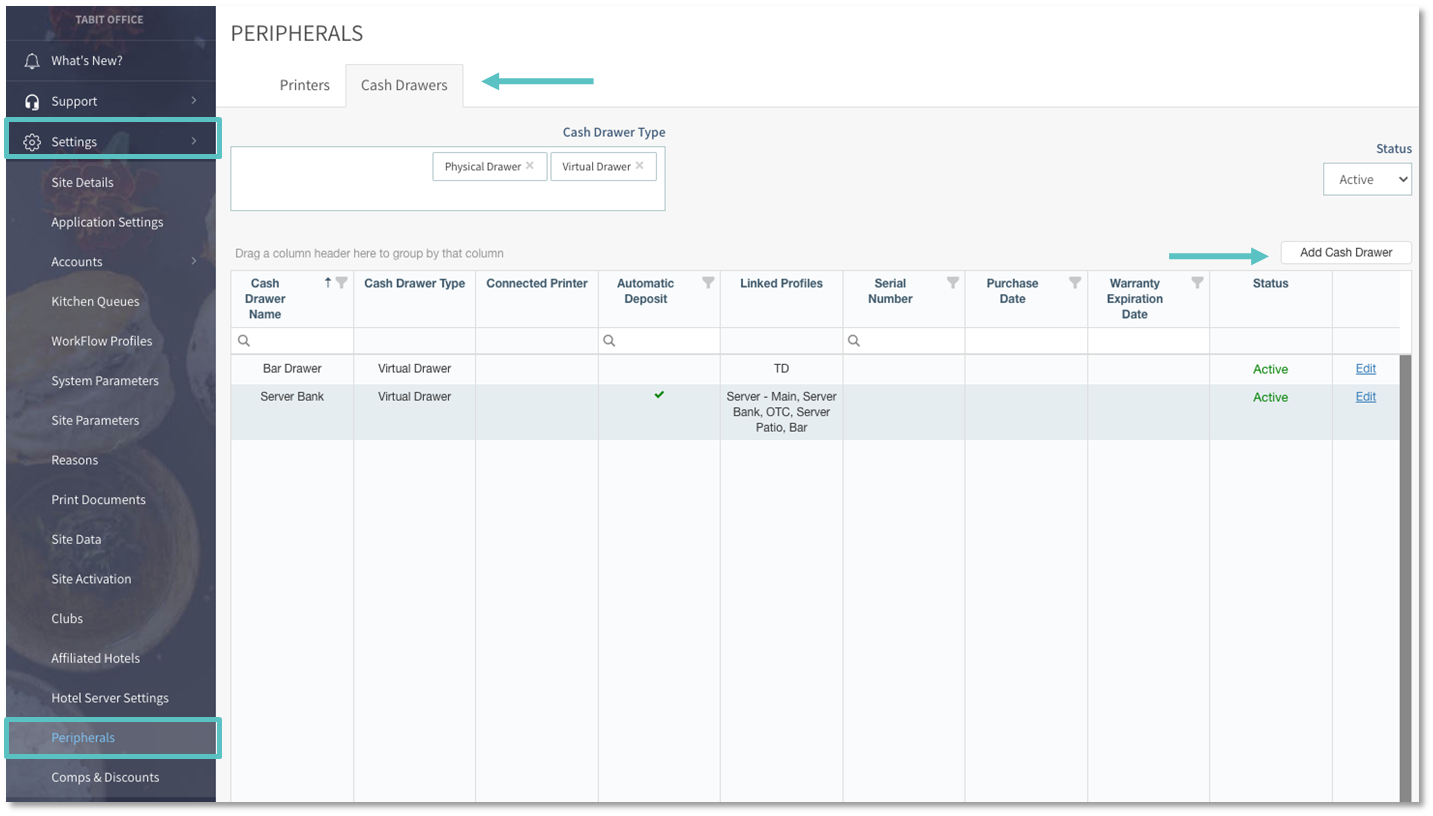Image resolution: width=1433 pixels, height=816 pixels.
Task: Open filter icon on Automatic Deposit column
Action: tap(708, 283)
